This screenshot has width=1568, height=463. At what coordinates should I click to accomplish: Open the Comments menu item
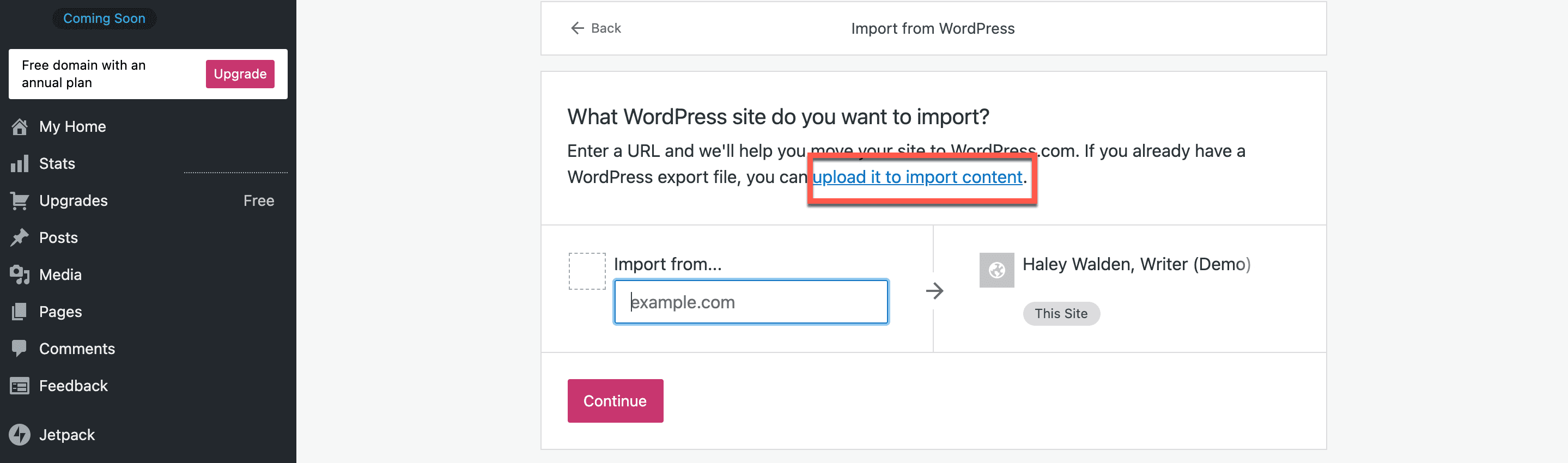click(x=77, y=349)
